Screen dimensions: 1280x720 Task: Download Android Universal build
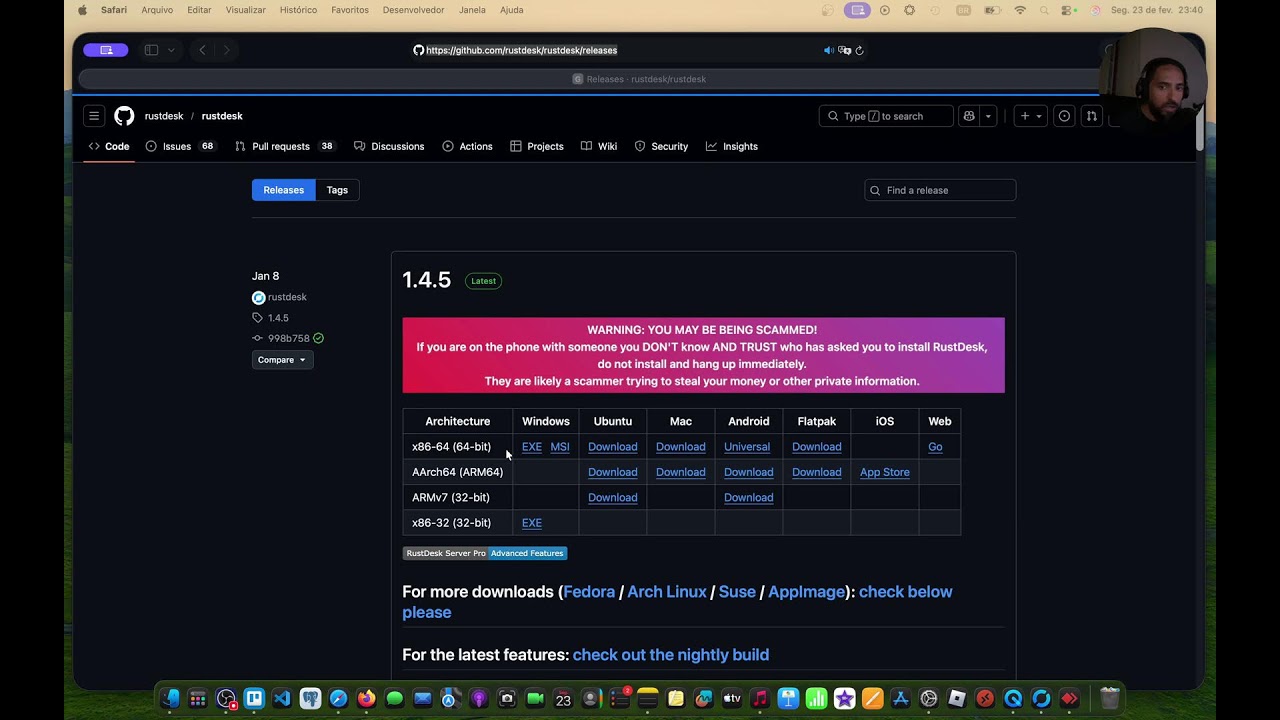747,447
